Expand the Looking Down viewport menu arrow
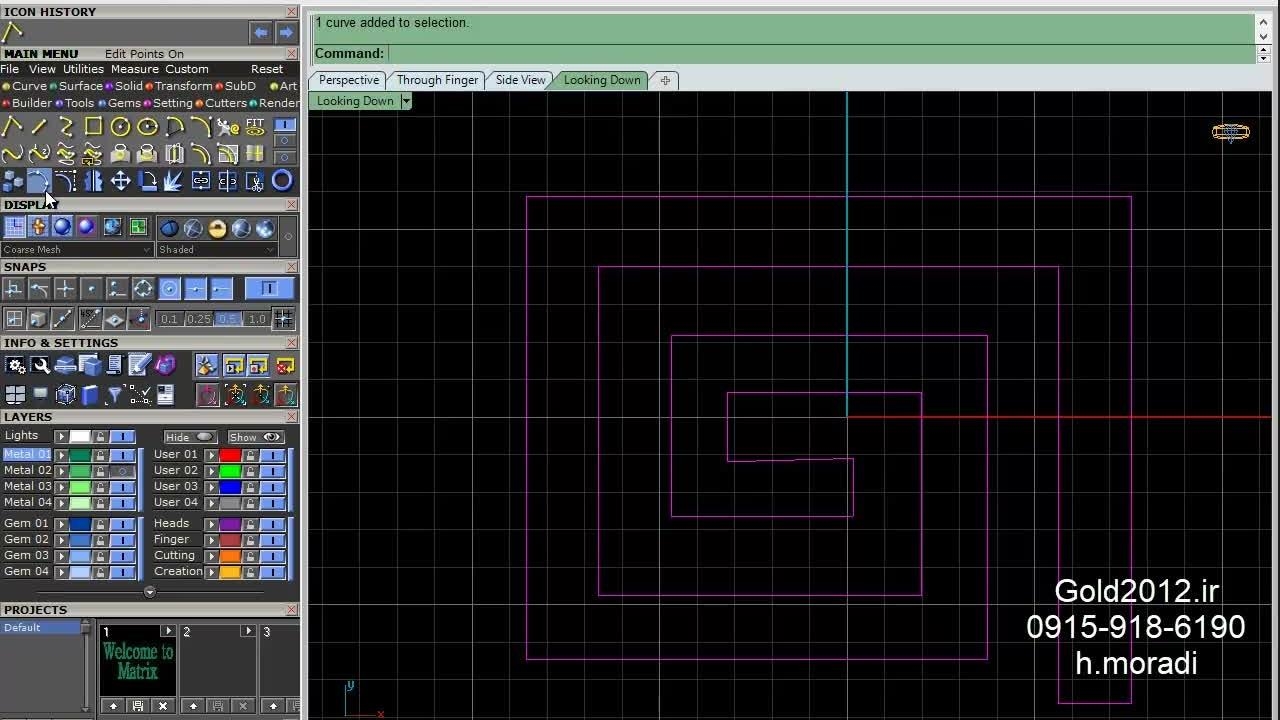The height and width of the screenshot is (720, 1280). click(x=406, y=101)
